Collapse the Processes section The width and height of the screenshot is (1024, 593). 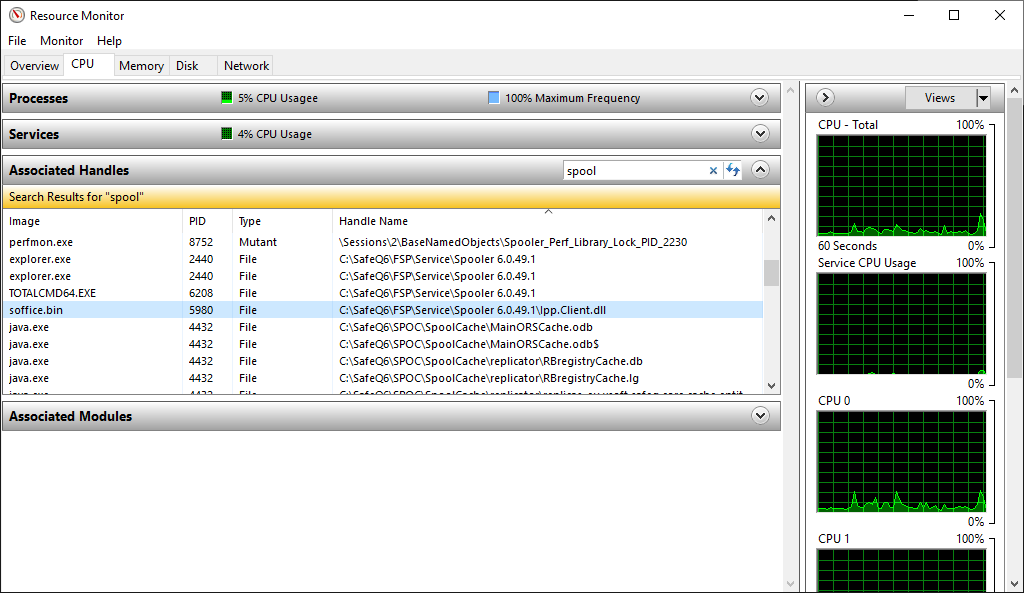coord(760,97)
